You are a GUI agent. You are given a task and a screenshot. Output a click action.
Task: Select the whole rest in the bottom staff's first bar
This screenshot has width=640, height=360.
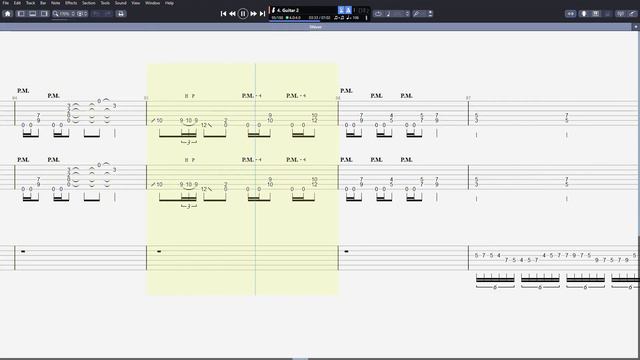pos(23,251)
